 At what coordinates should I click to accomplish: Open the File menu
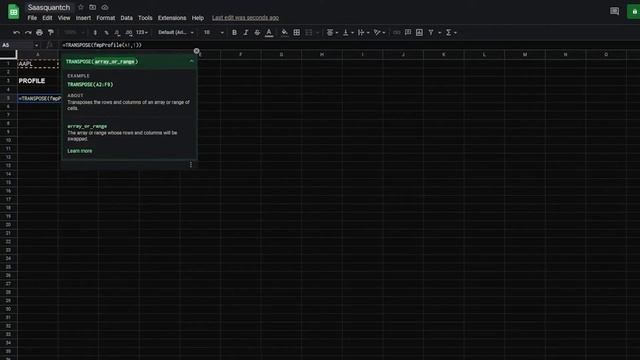pyautogui.click(x=32, y=18)
